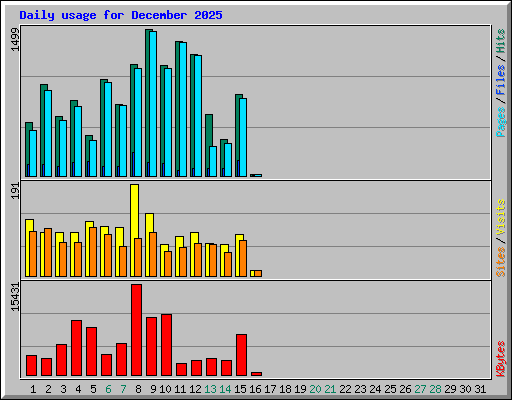
Task: Select day 15 on the x-axis
Action: (x=240, y=389)
